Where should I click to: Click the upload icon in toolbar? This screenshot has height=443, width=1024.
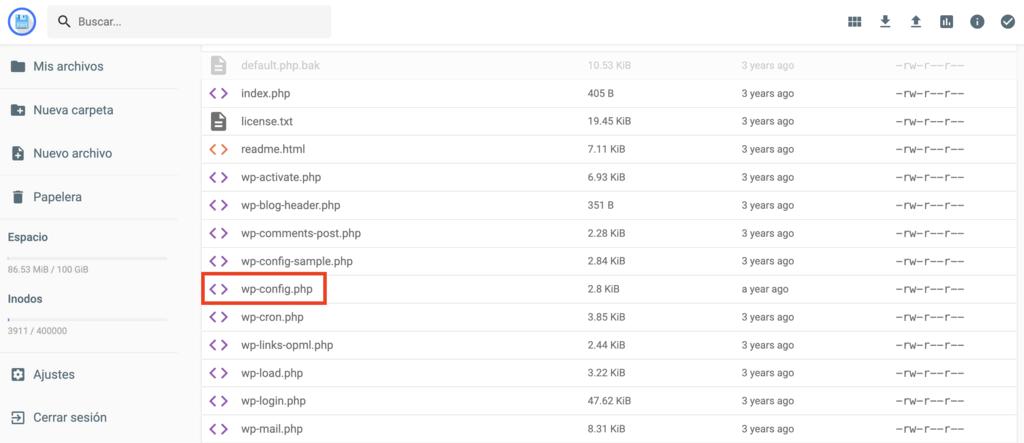point(916,22)
